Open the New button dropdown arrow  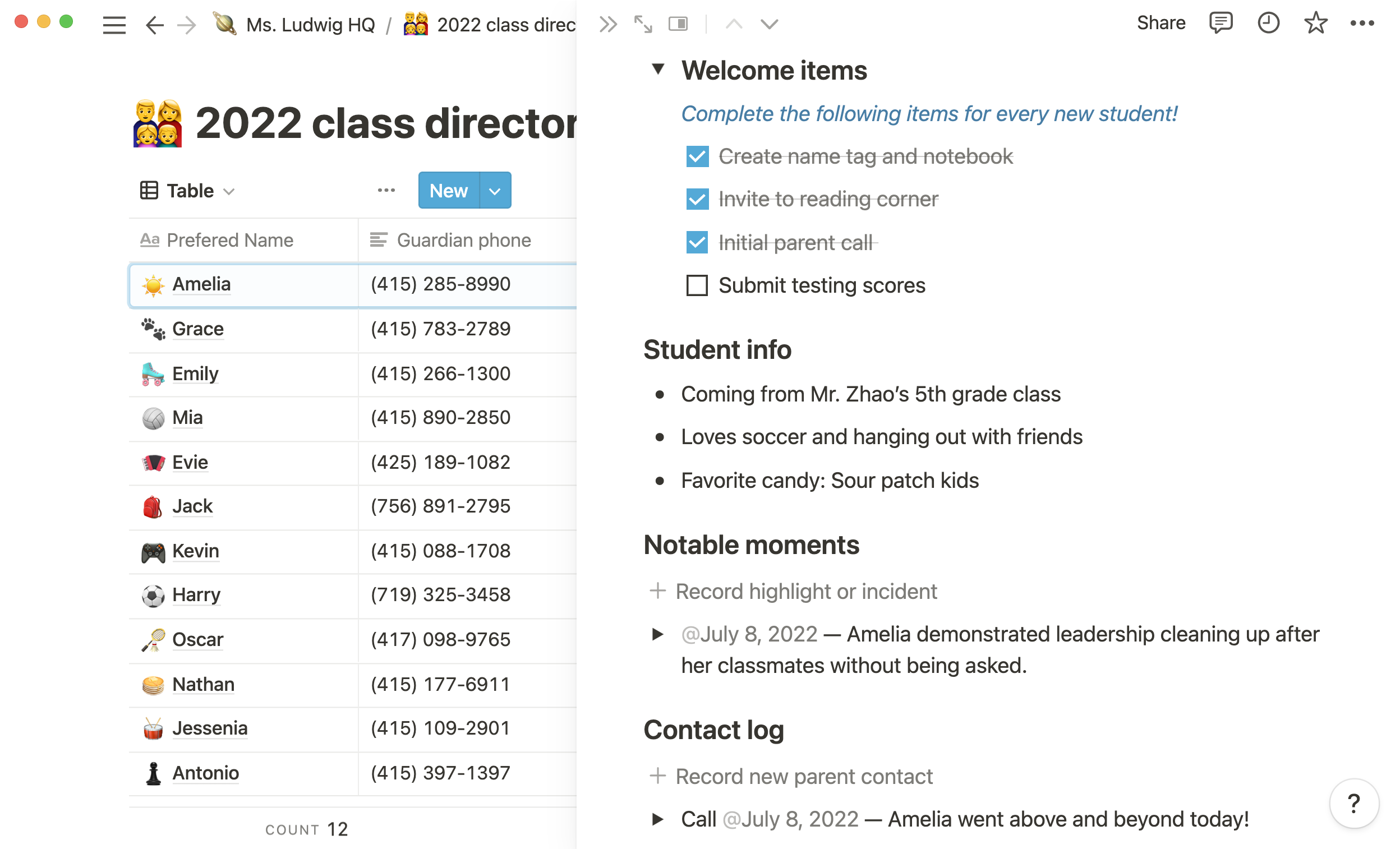[495, 191]
